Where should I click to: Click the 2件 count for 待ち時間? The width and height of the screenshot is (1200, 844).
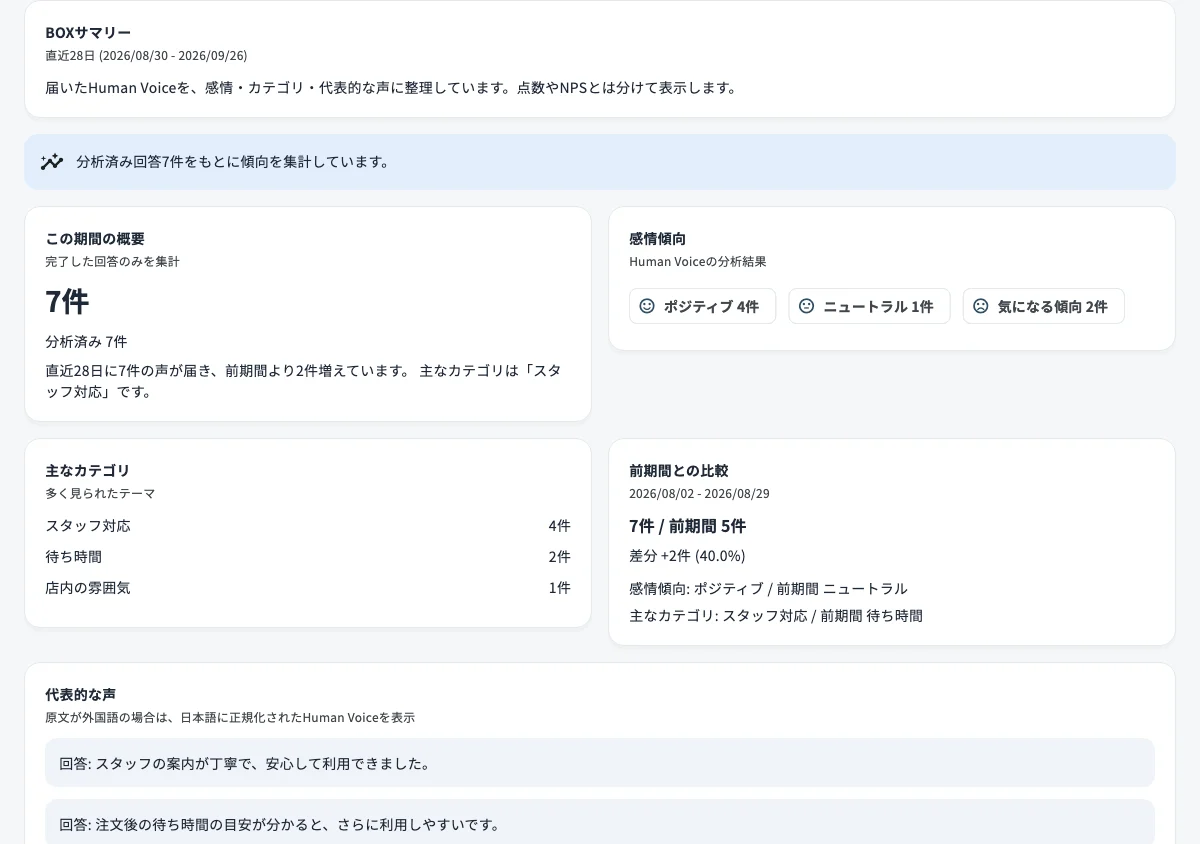[559, 557]
